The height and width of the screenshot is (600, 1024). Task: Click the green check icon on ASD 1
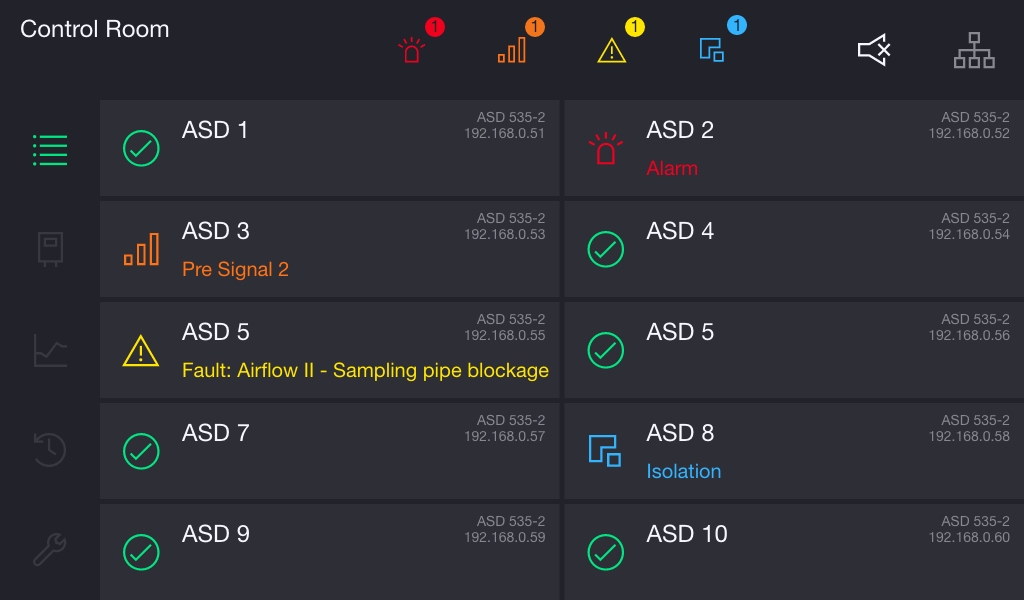[x=141, y=148]
